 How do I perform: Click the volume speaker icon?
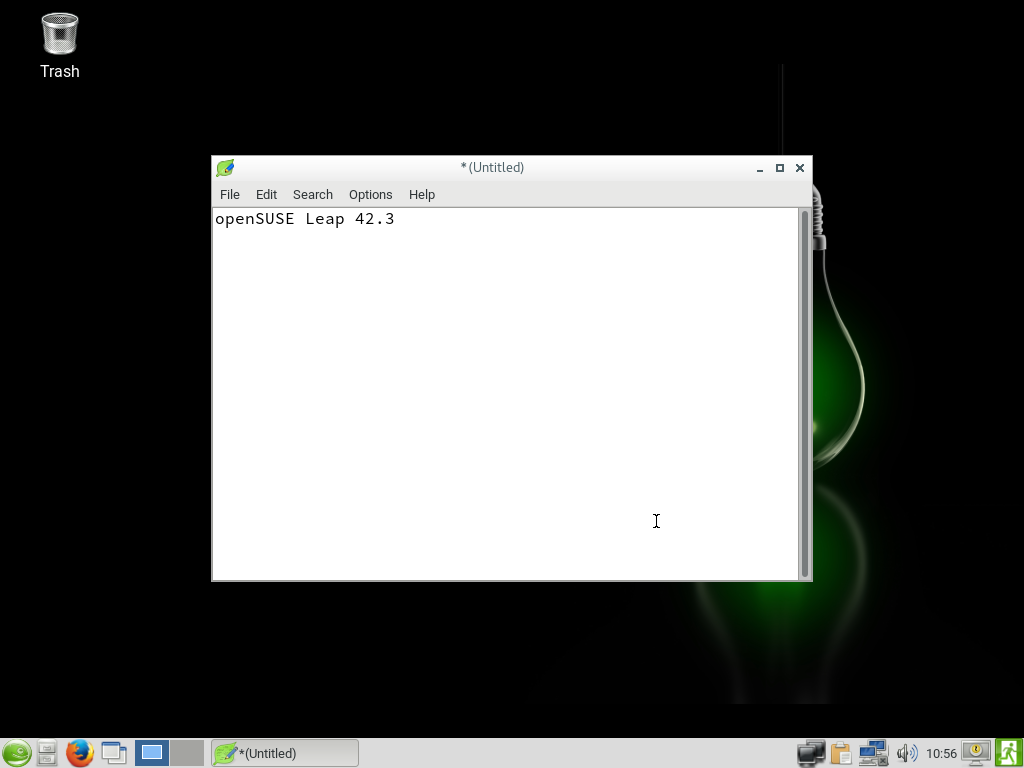(x=906, y=753)
